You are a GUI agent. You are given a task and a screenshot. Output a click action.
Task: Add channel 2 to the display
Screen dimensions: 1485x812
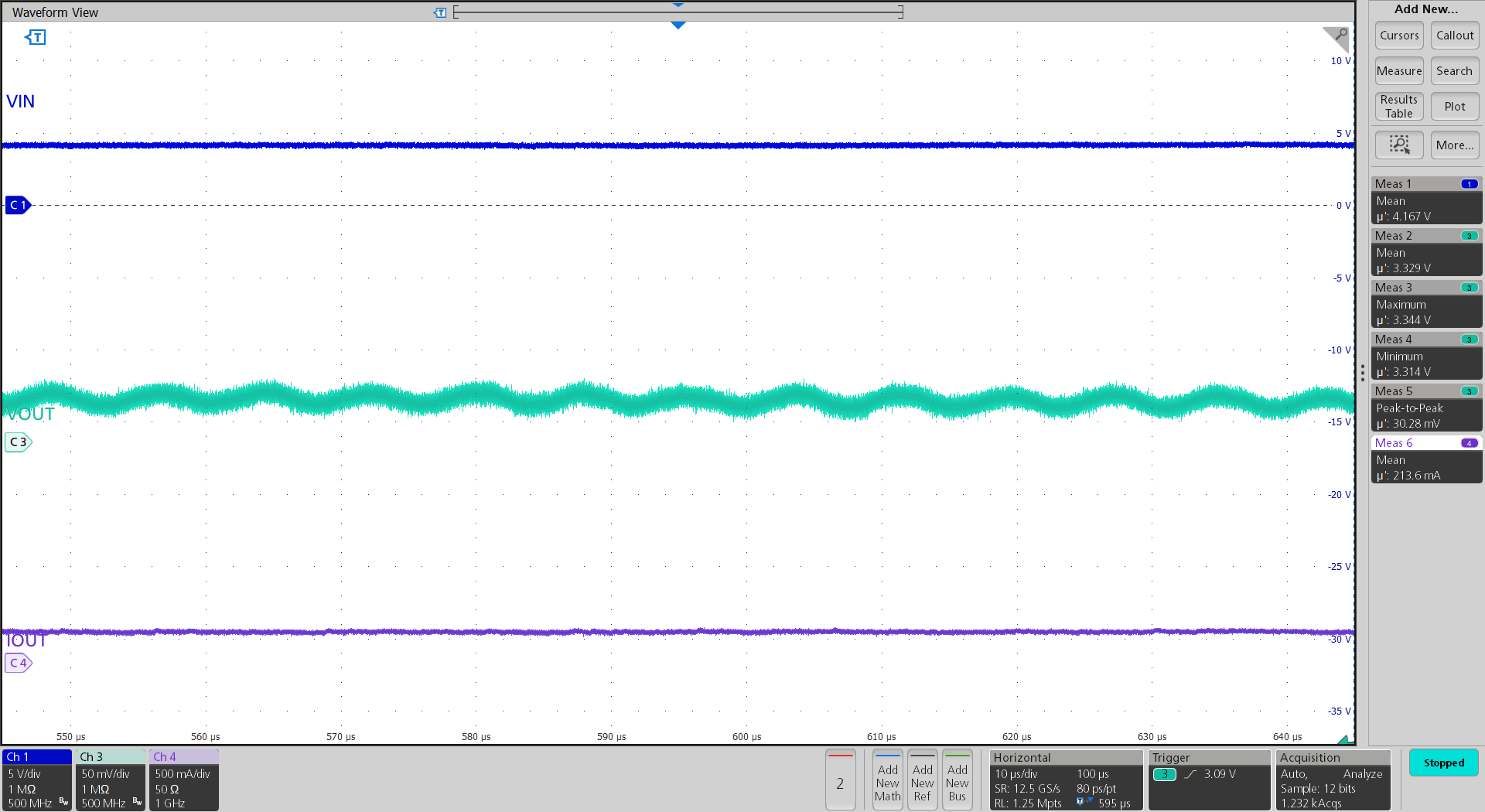[x=840, y=780]
